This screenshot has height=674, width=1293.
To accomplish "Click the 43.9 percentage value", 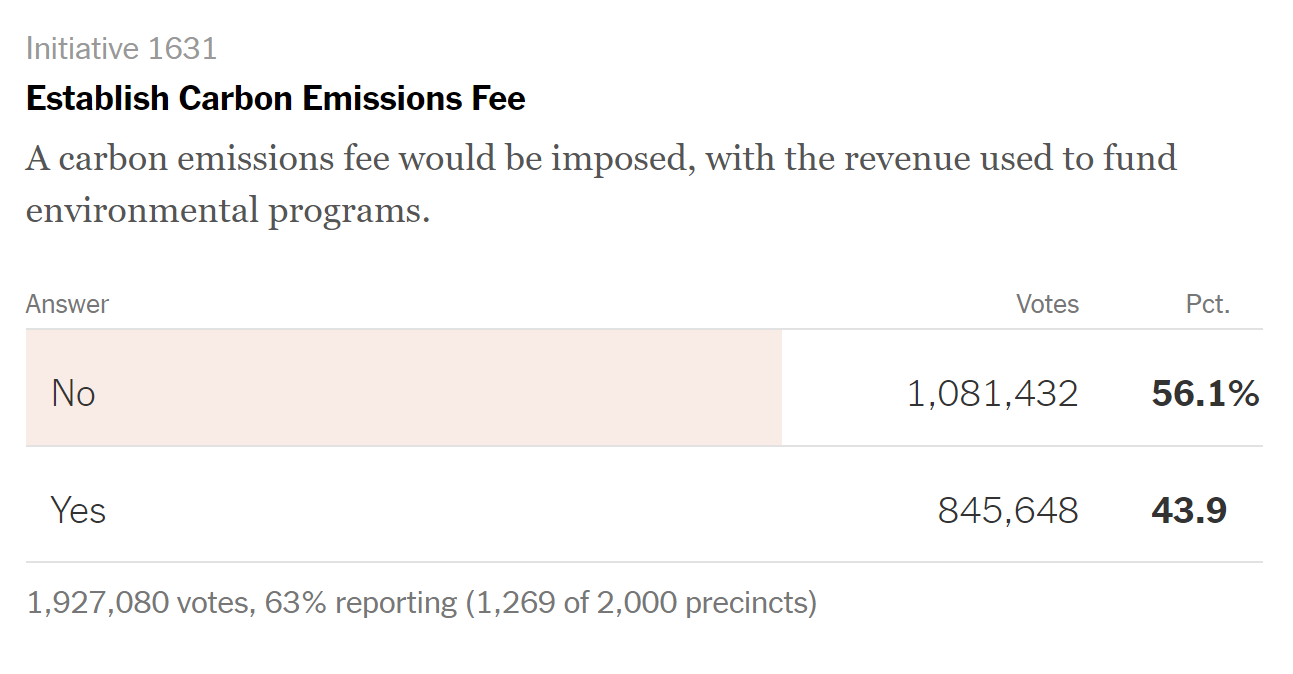I will click(1189, 510).
